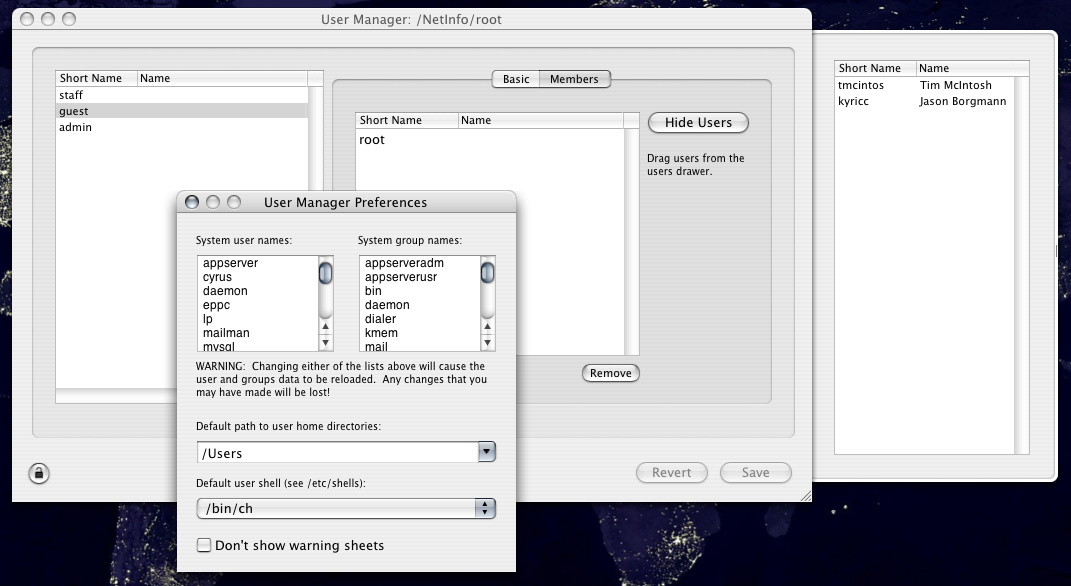Click the user names list down arrow
Screen dimensions: 1071x586
tap(326, 343)
